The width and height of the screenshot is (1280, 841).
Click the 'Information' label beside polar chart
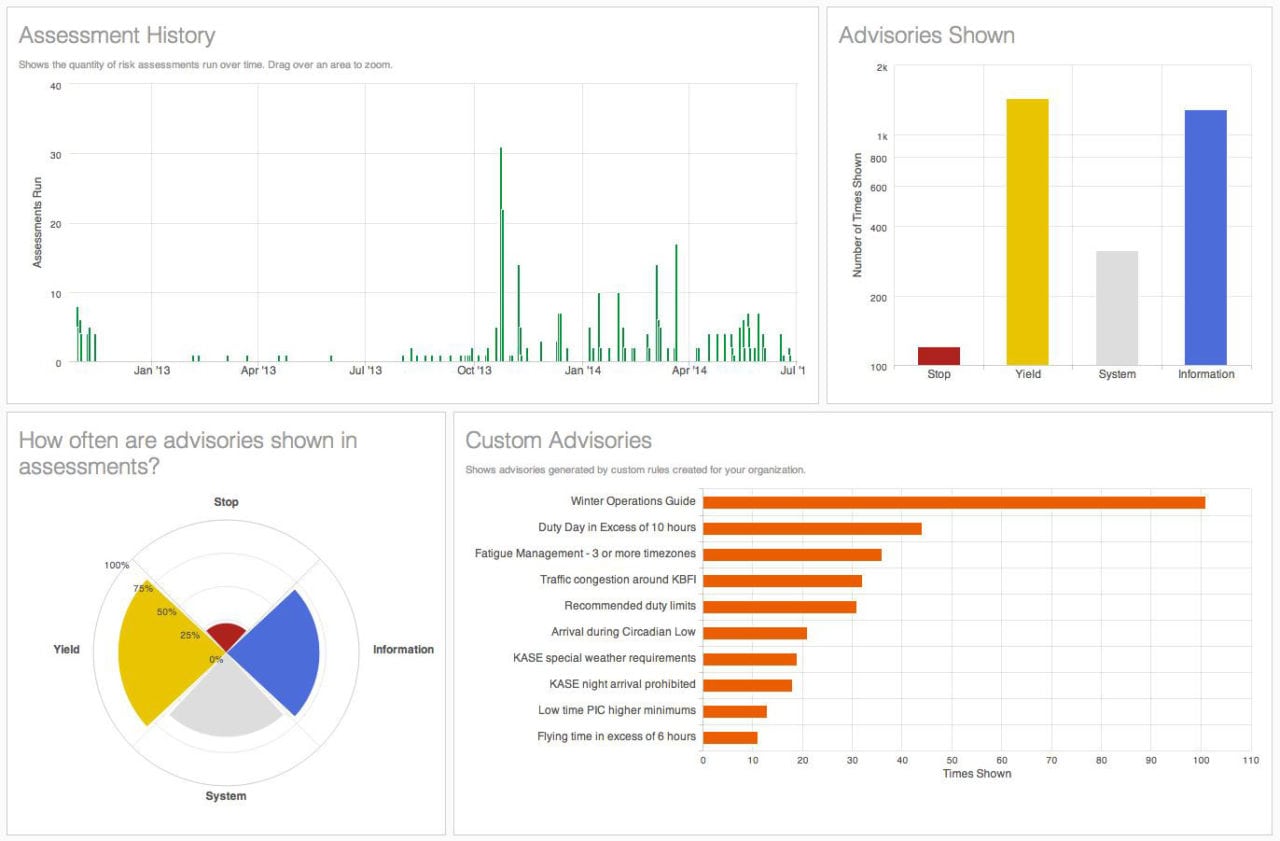(403, 650)
